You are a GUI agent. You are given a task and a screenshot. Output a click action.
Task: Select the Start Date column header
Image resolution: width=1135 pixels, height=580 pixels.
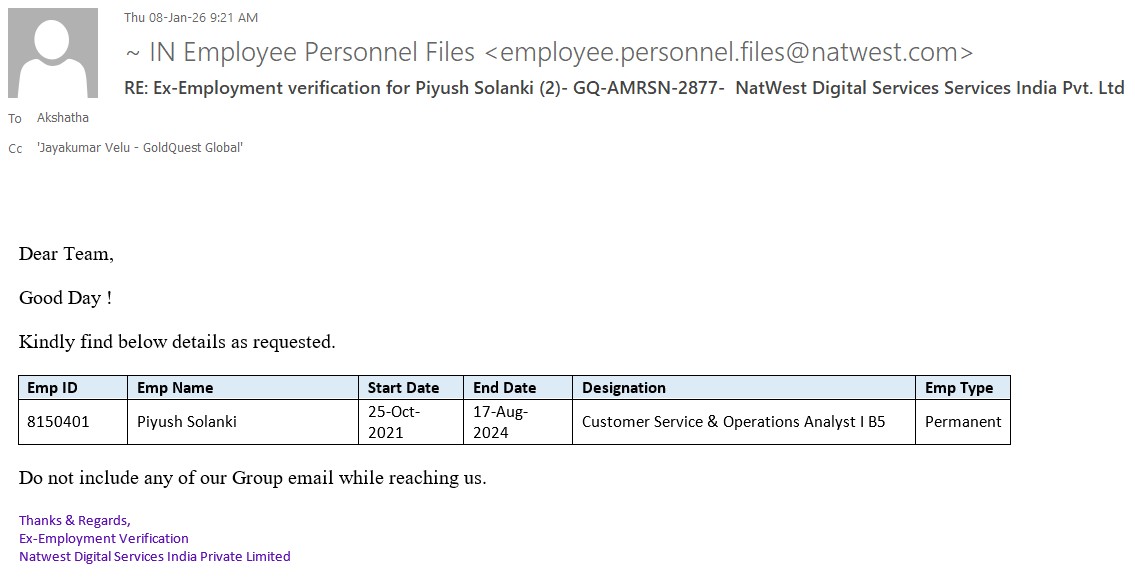point(403,387)
